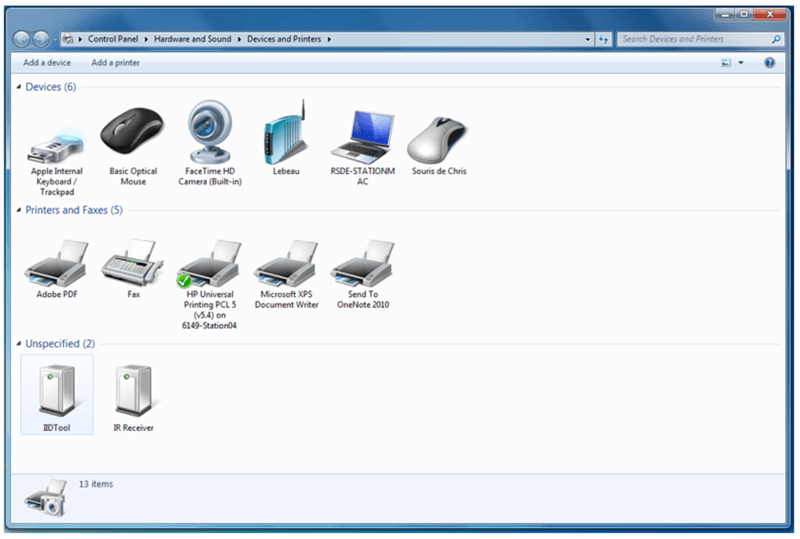Click Add a printer

(115, 63)
